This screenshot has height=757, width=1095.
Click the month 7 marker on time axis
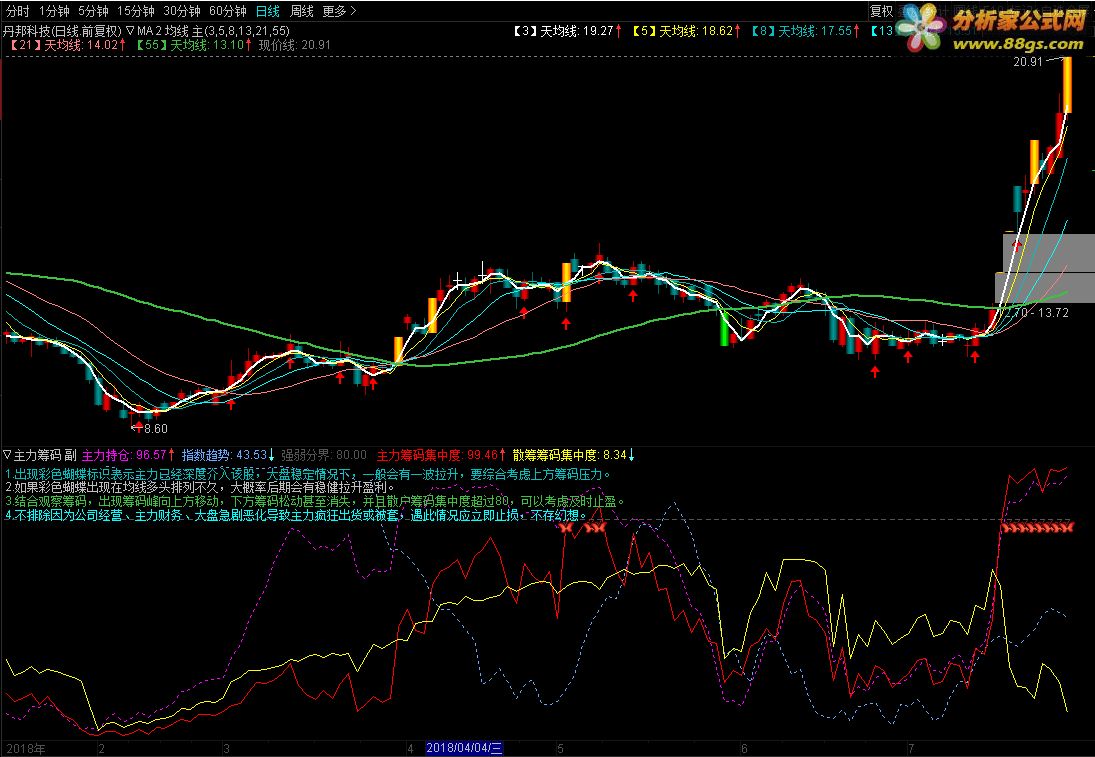click(x=911, y=749)
